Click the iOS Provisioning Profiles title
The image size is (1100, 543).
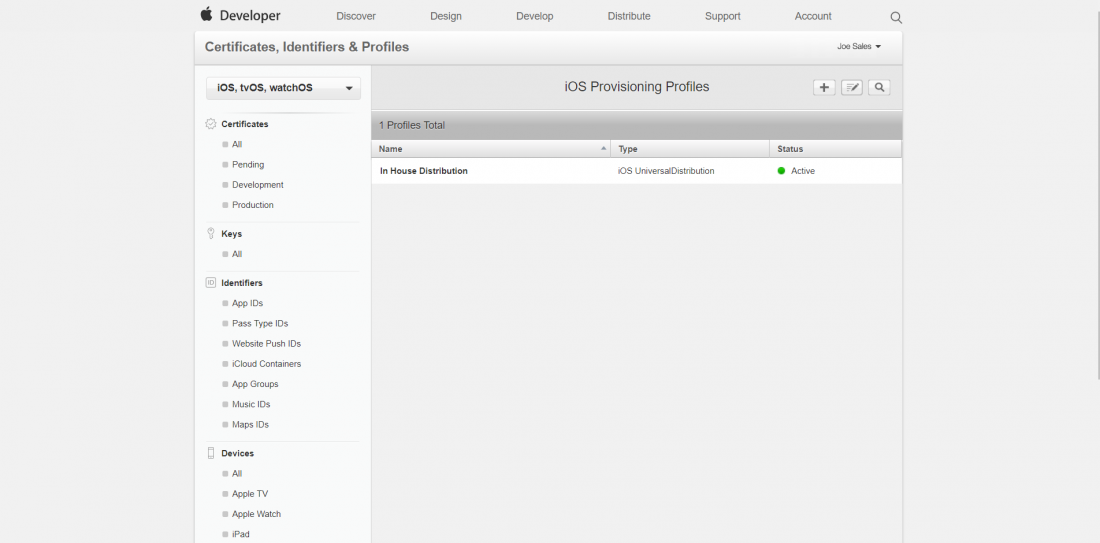[x=637, y=87]
